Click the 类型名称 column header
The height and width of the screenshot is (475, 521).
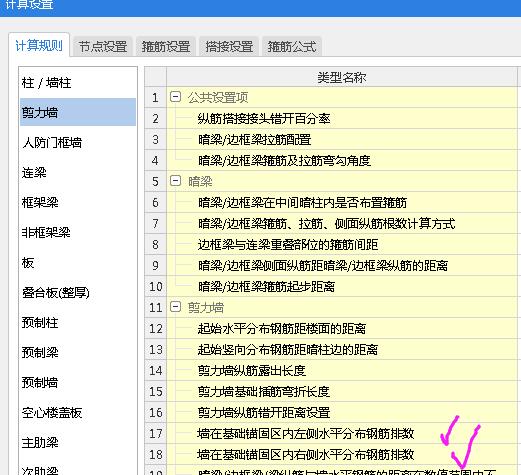[342, 77]
